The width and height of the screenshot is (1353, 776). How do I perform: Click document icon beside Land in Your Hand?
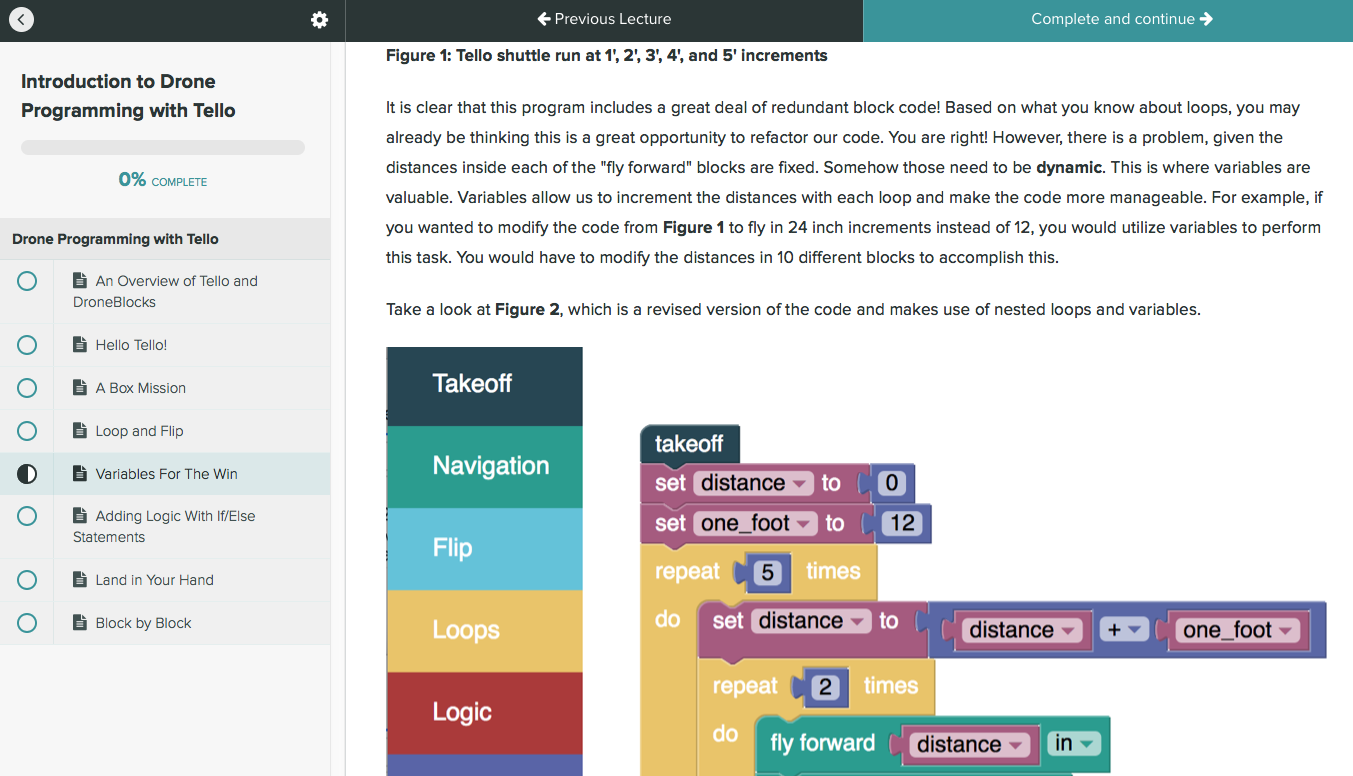coord(80,580)
